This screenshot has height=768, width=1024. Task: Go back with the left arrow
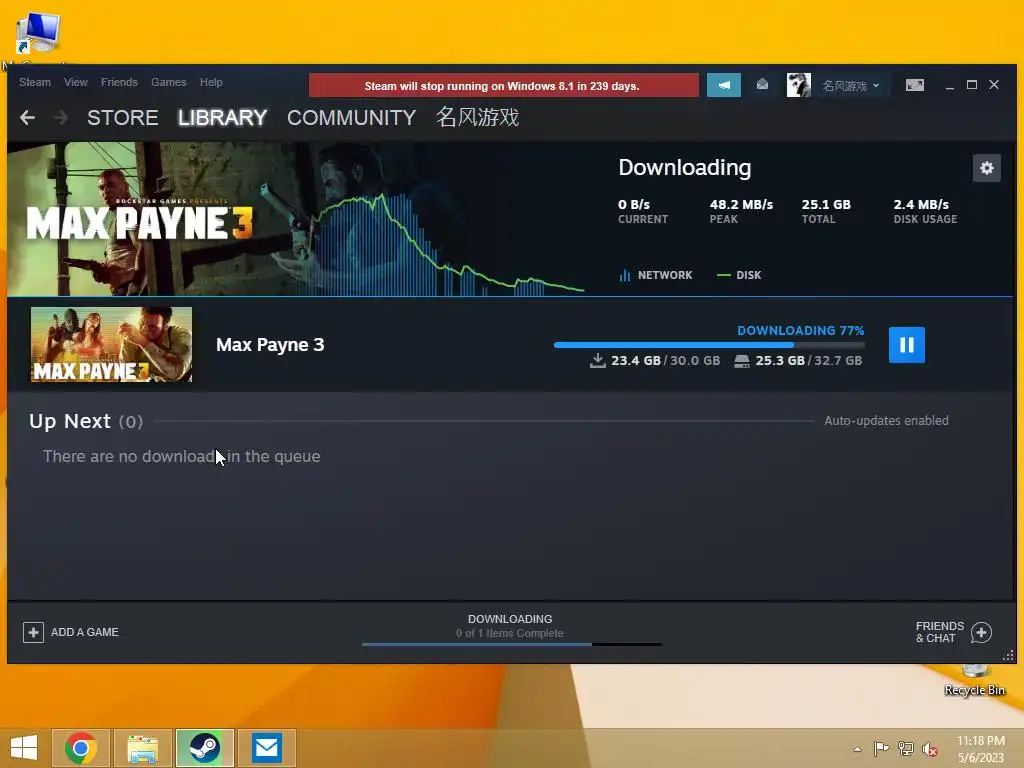(27, 118)
